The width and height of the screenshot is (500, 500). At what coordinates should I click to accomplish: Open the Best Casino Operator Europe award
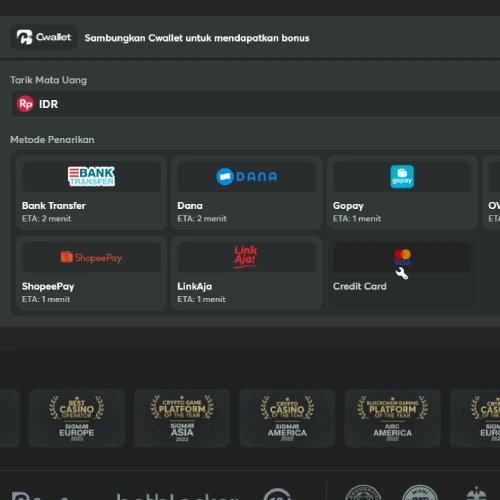[77, 418]
